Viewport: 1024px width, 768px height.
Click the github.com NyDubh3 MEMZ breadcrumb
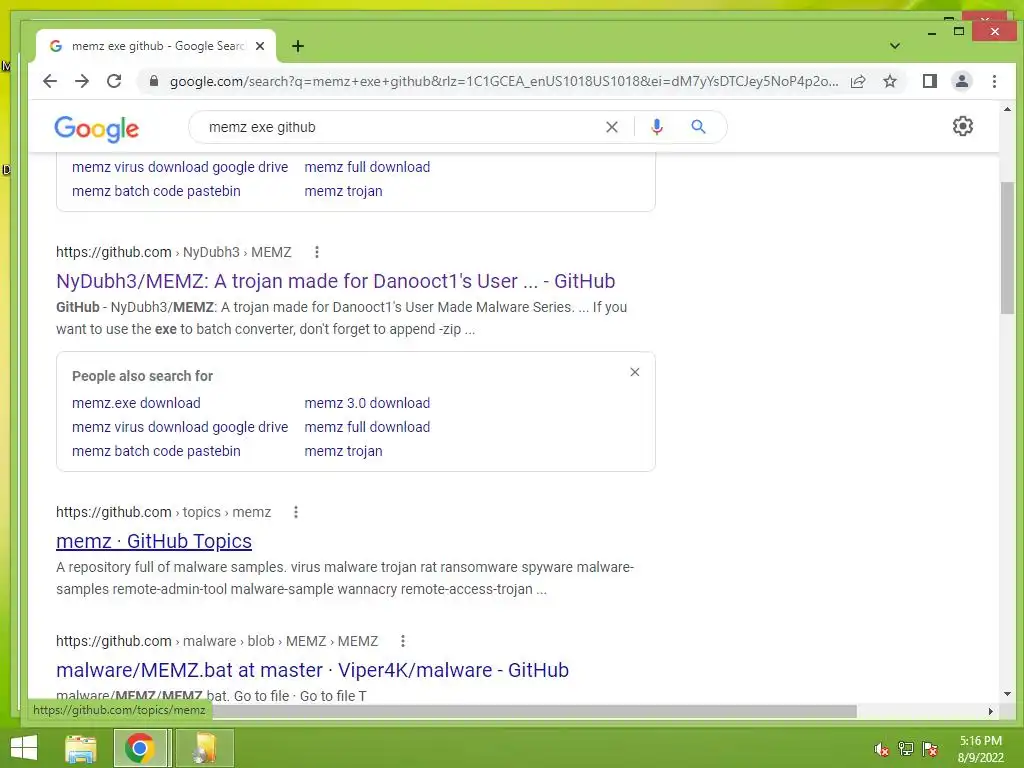coord(174,252)
